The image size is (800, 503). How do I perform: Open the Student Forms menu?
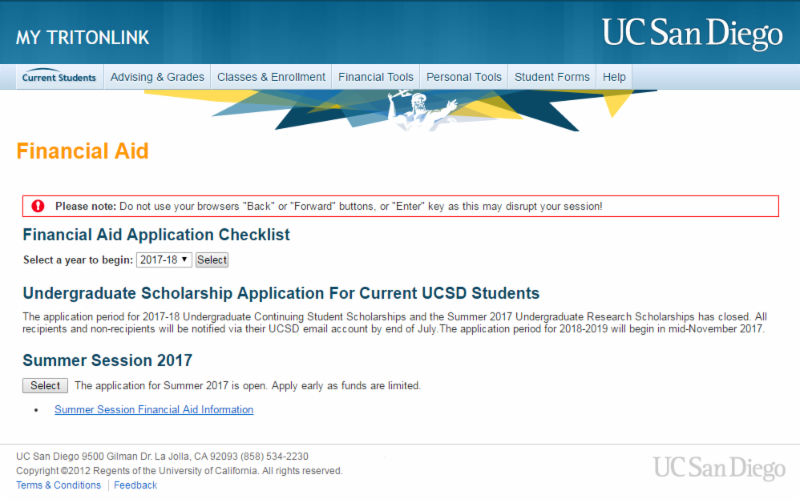pyautogui.click(x=552, y=77)
